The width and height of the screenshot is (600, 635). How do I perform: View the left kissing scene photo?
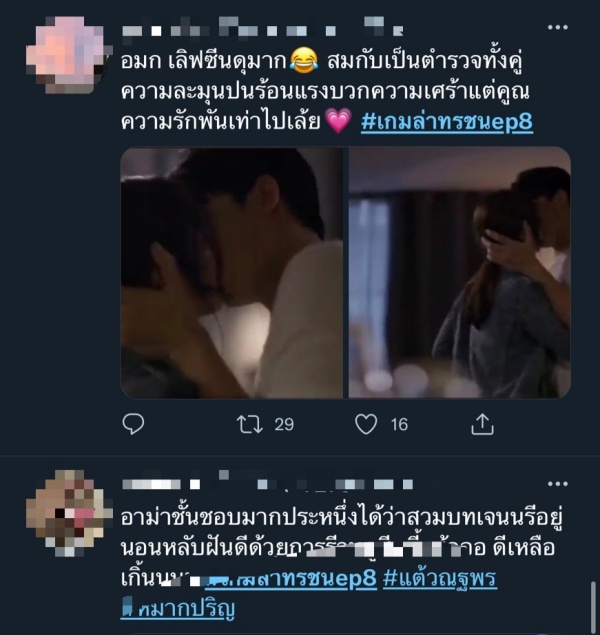[x=232, y=273]
